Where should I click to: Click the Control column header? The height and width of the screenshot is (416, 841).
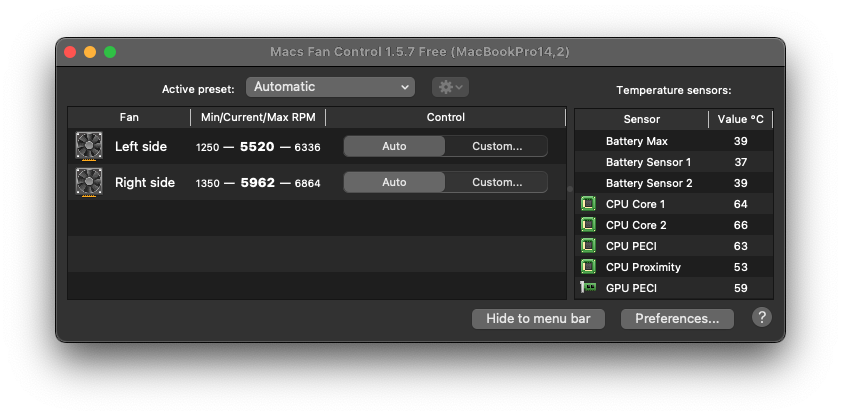pos(446,117)
